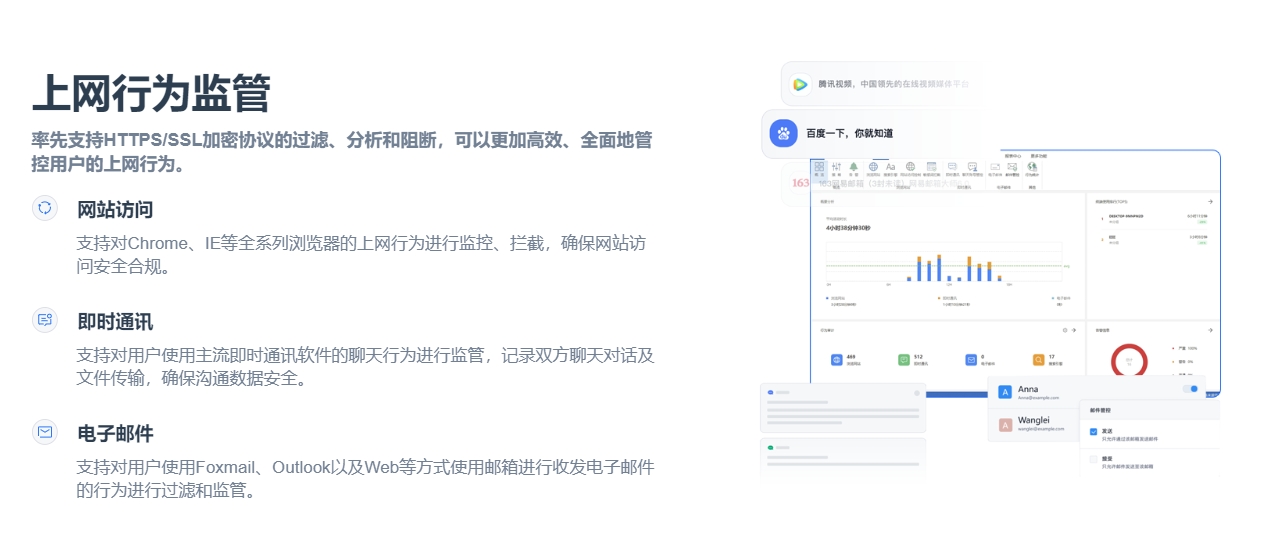Viewport: 1269px width, 558px height.
Task: Click the sliders icon in dashboard toolbar
Action: coord(836,166)
